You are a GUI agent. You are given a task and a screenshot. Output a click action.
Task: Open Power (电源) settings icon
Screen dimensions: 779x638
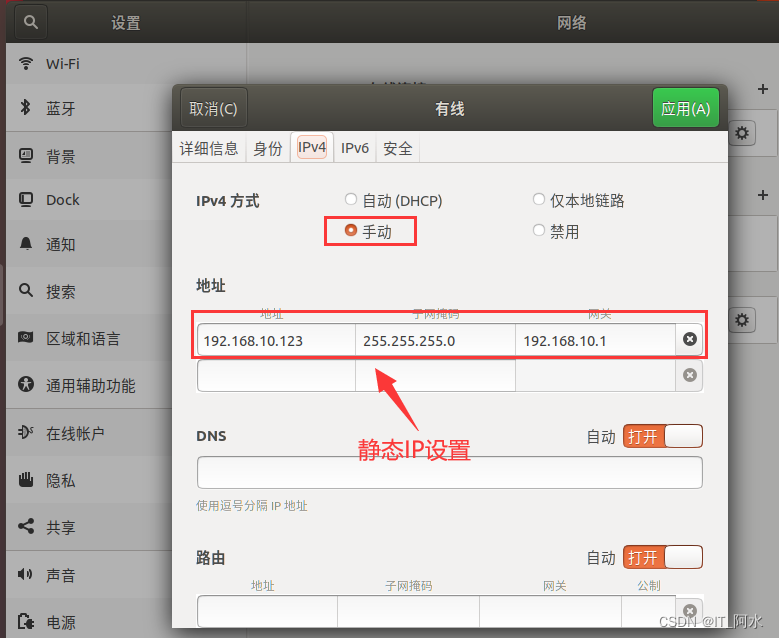[26, 621]
